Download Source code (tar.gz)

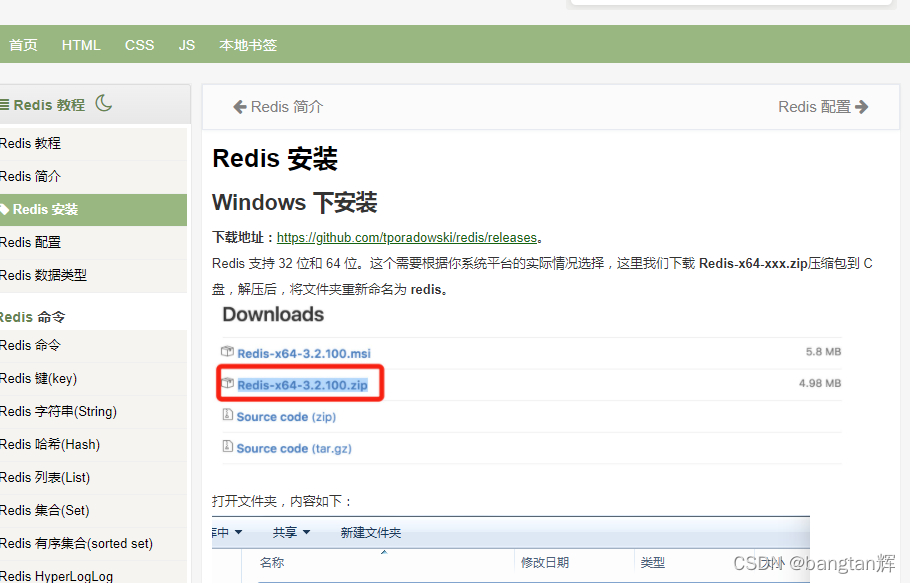[x=294, y=448]
